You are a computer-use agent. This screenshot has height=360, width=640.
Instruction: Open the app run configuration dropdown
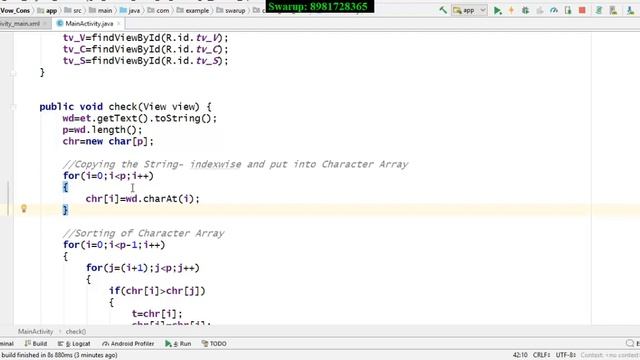click(469, 10)
